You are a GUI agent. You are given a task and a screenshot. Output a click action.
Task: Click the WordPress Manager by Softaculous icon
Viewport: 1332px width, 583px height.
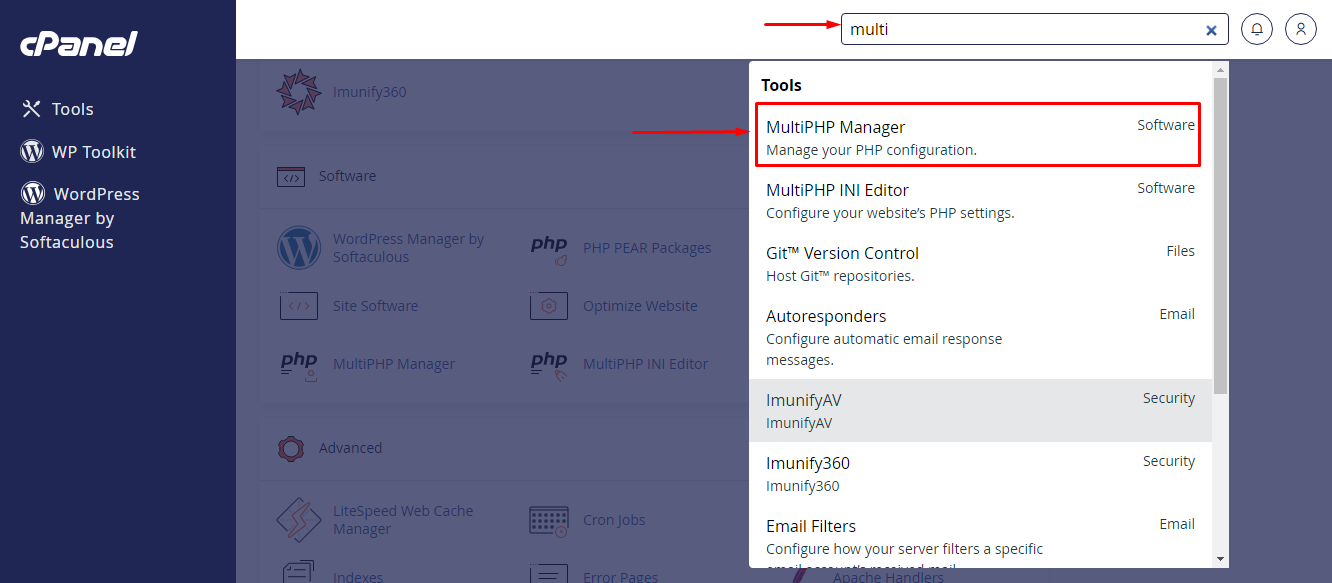click(x=298, y=248)
